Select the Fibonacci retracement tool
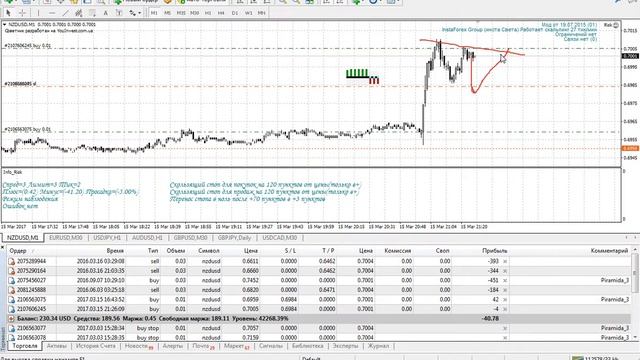 [x=92, y=13]
